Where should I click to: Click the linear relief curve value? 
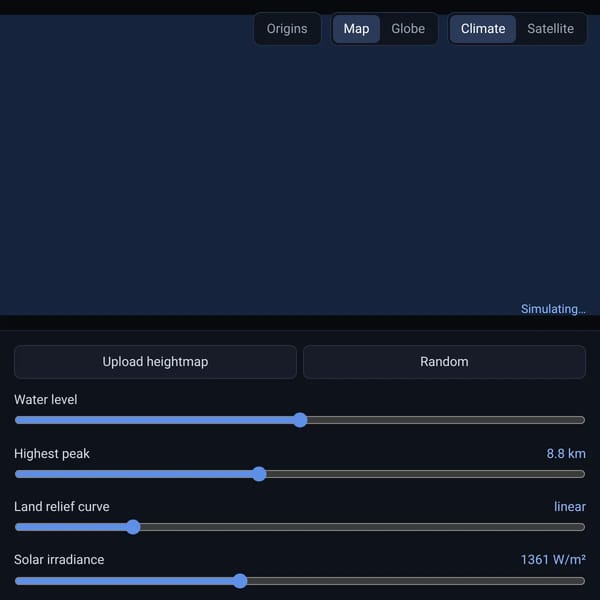(x=570, y=507)
